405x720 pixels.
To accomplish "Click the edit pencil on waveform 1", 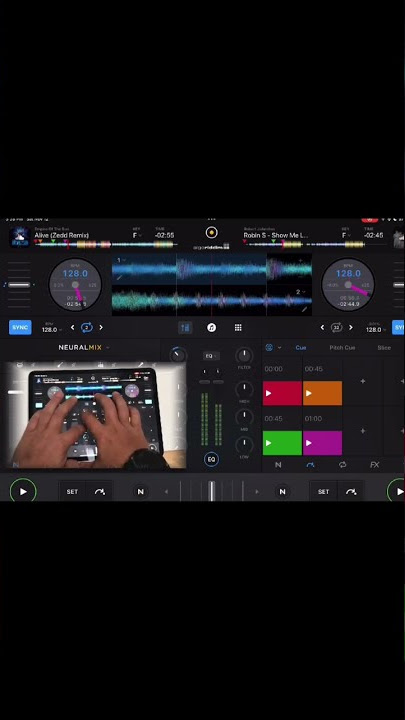I will 119,277.
